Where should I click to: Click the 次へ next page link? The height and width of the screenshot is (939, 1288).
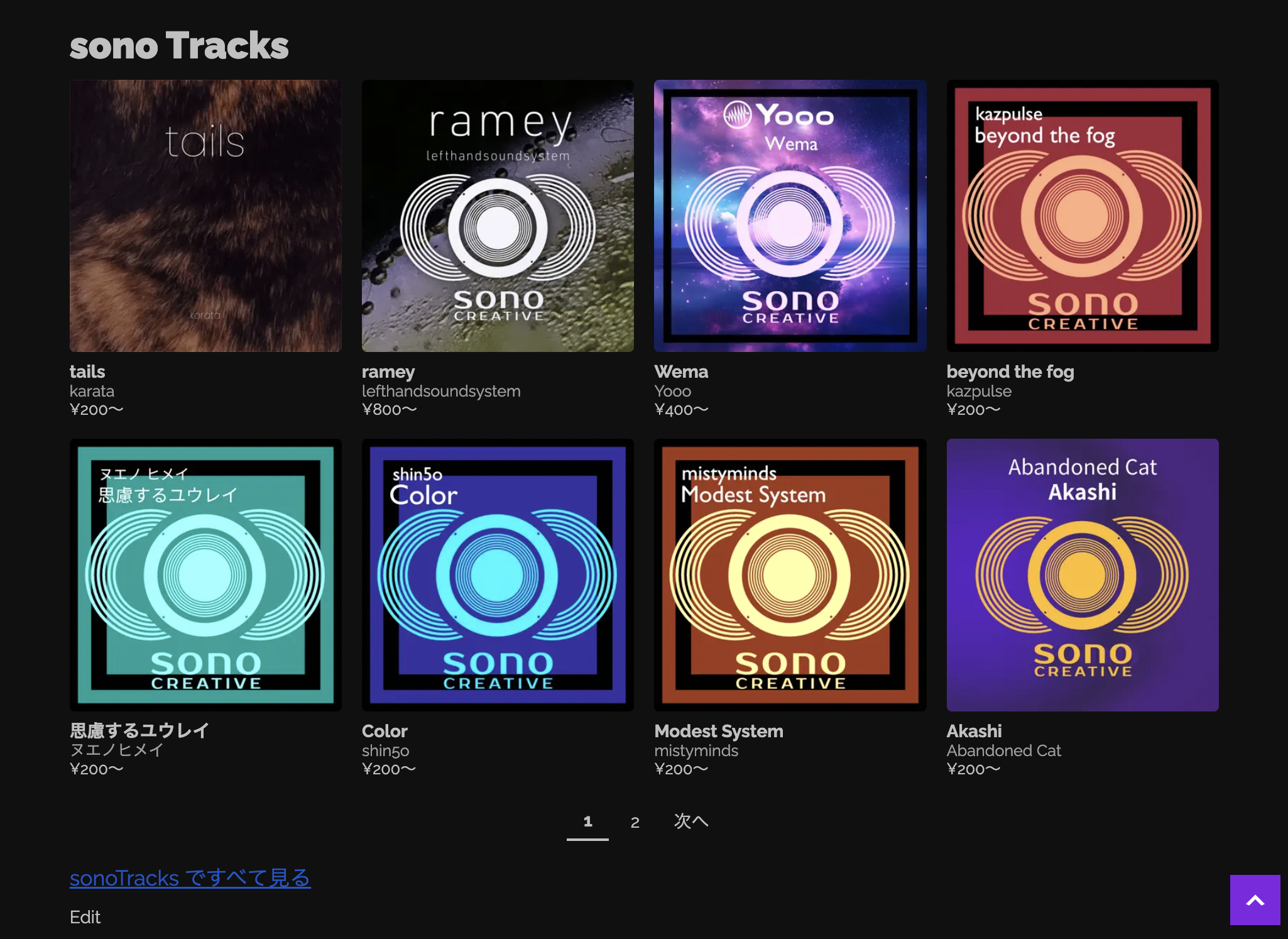[x=691, y=821]
